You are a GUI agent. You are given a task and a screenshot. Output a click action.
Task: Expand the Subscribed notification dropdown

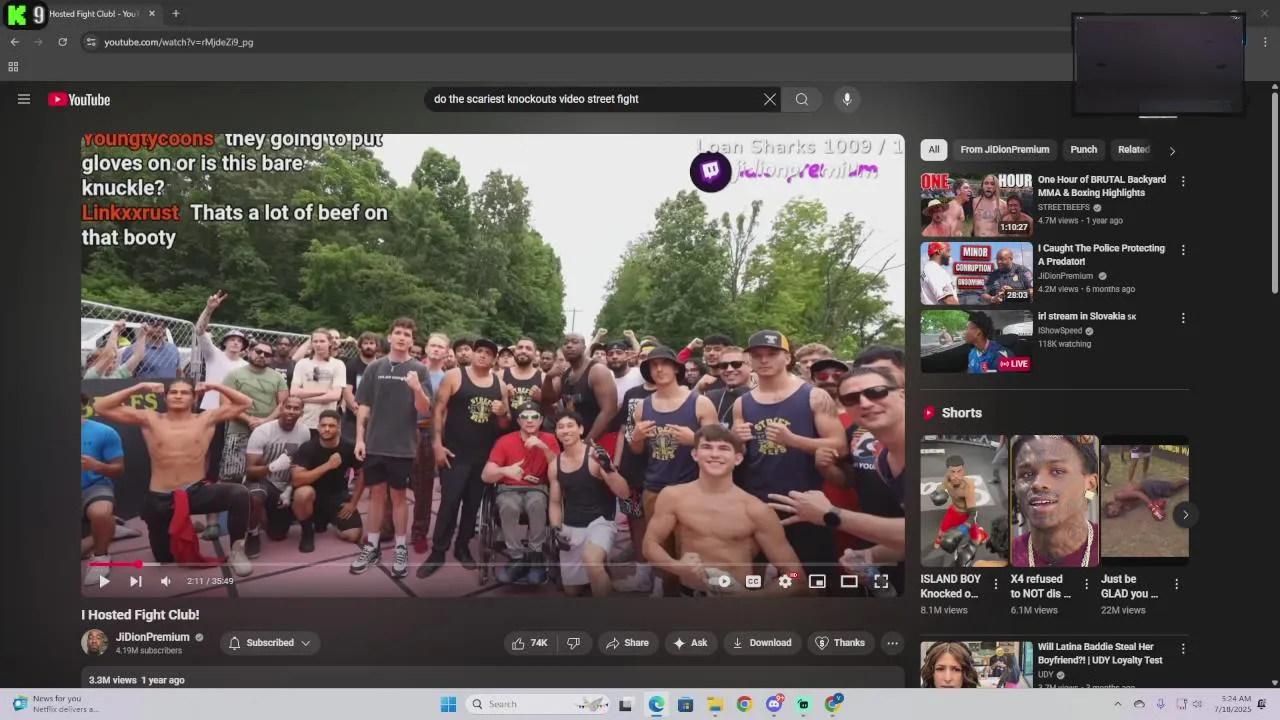coord(269,643)
